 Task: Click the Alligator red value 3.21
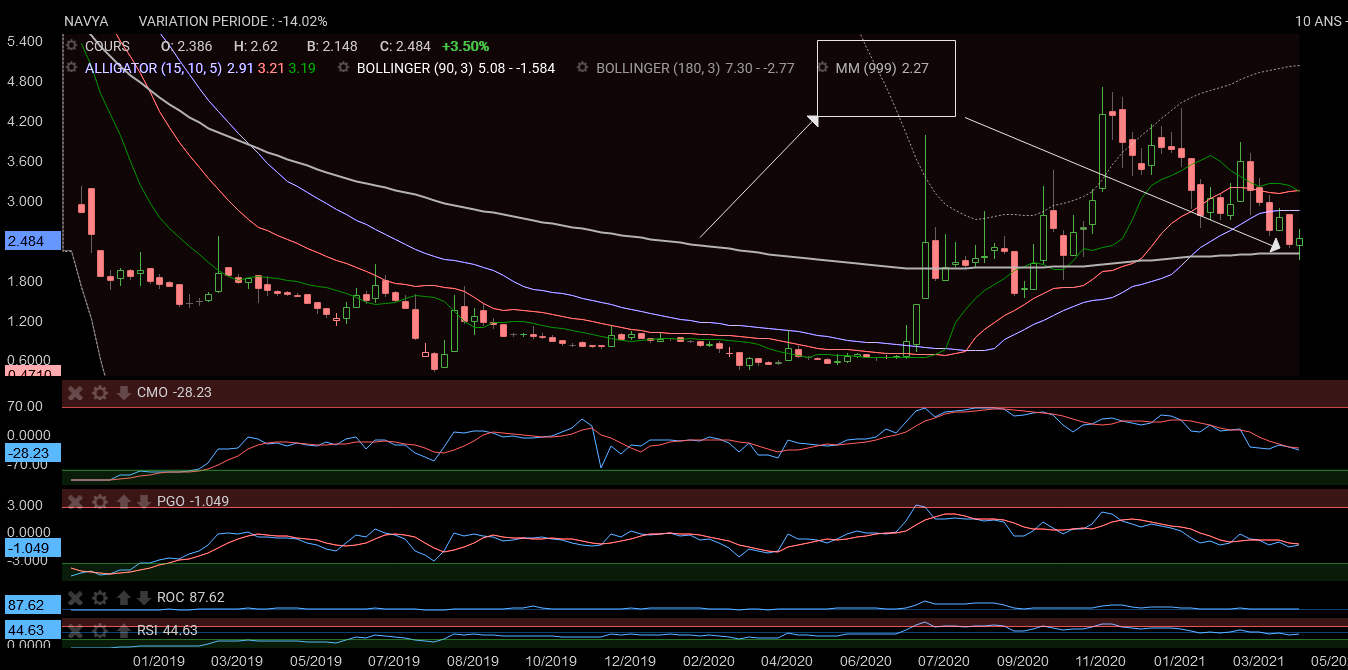[271, 68]
